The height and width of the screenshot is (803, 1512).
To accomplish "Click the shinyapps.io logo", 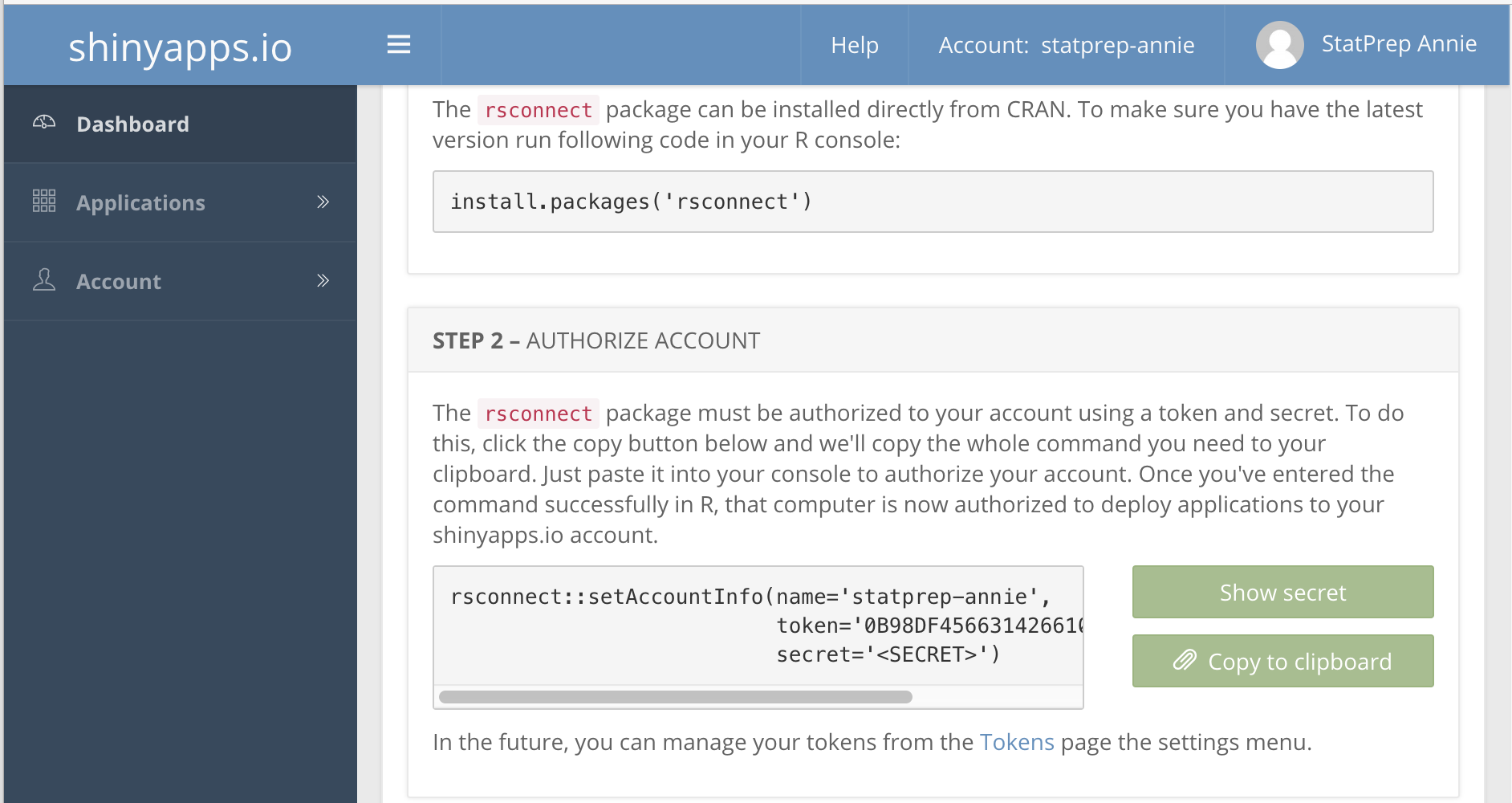I will 180,47.
